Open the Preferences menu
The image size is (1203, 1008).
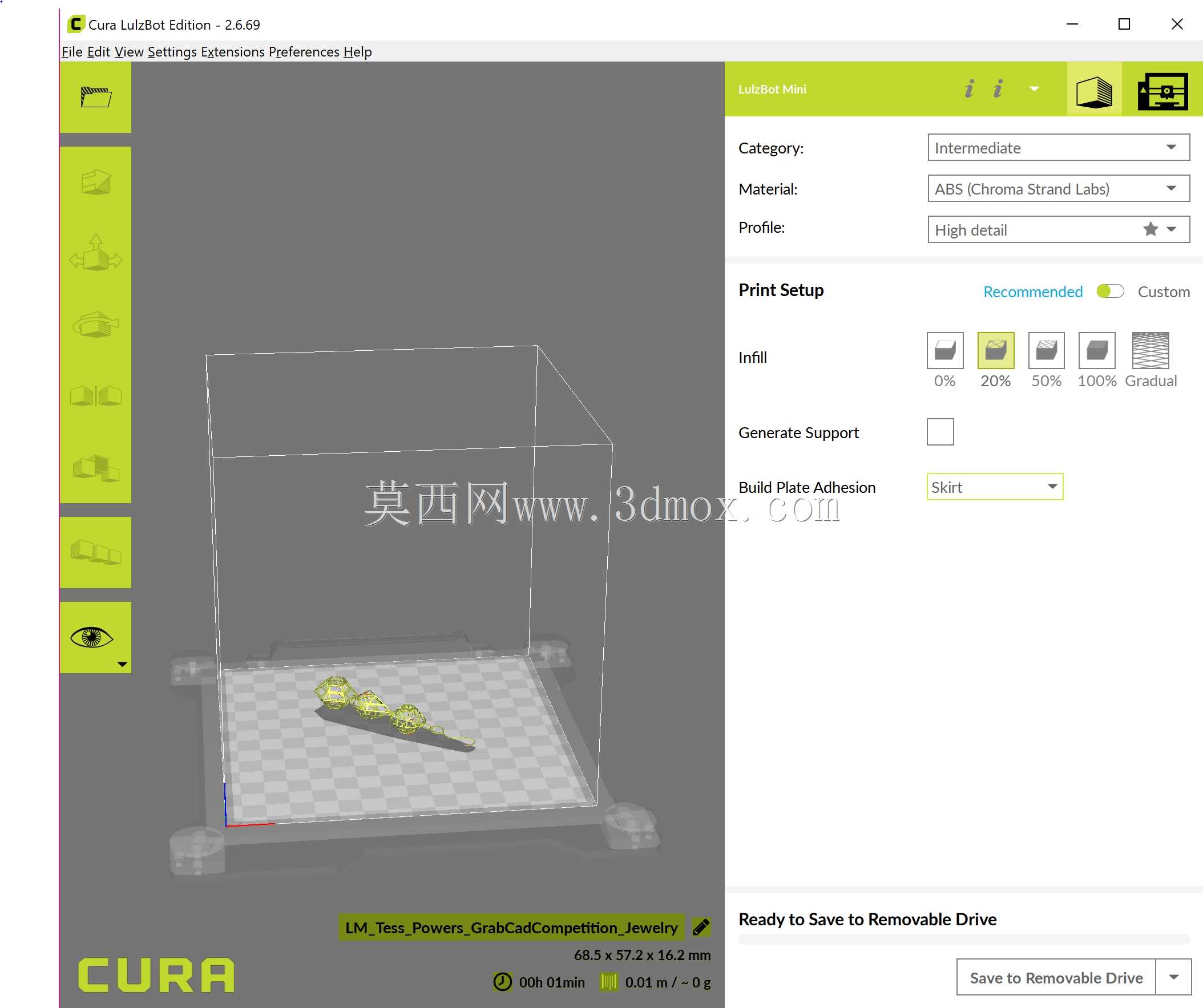[x=304, y=51]
